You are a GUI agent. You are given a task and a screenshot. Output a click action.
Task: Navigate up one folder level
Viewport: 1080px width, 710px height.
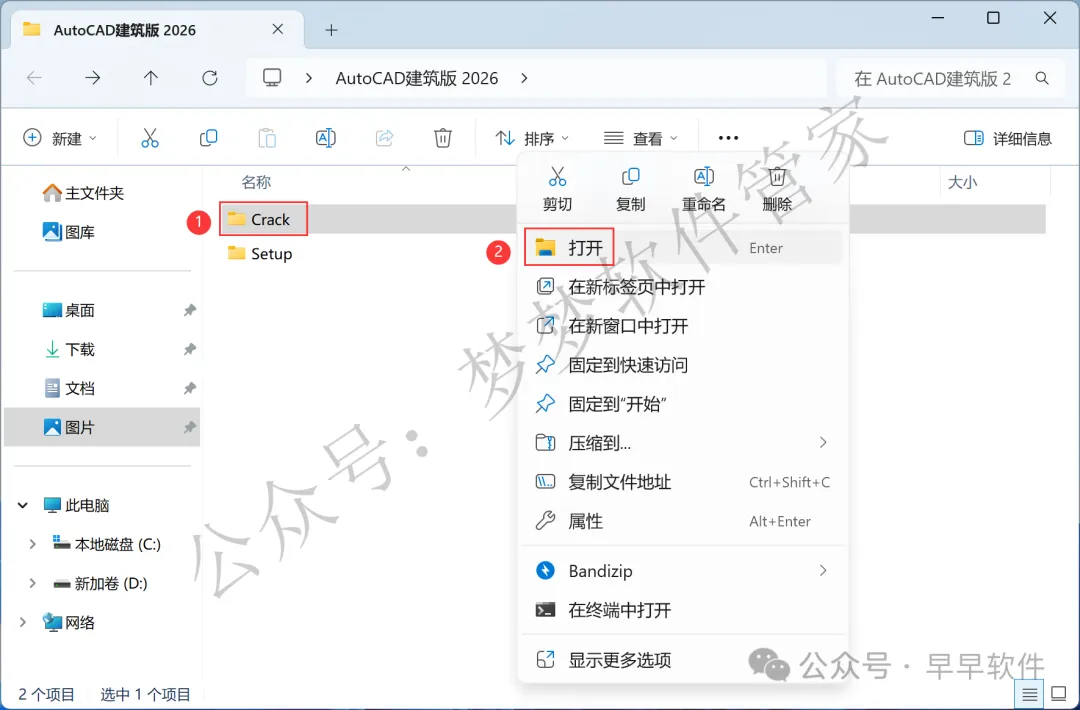[x=151, y=78]
